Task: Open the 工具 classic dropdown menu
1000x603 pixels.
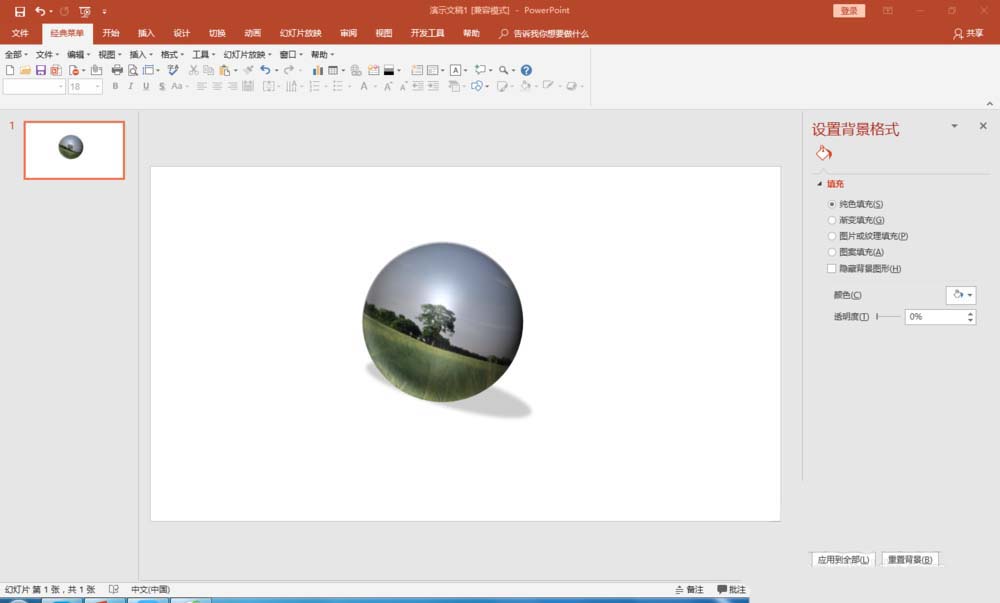Action: [203, 54]
